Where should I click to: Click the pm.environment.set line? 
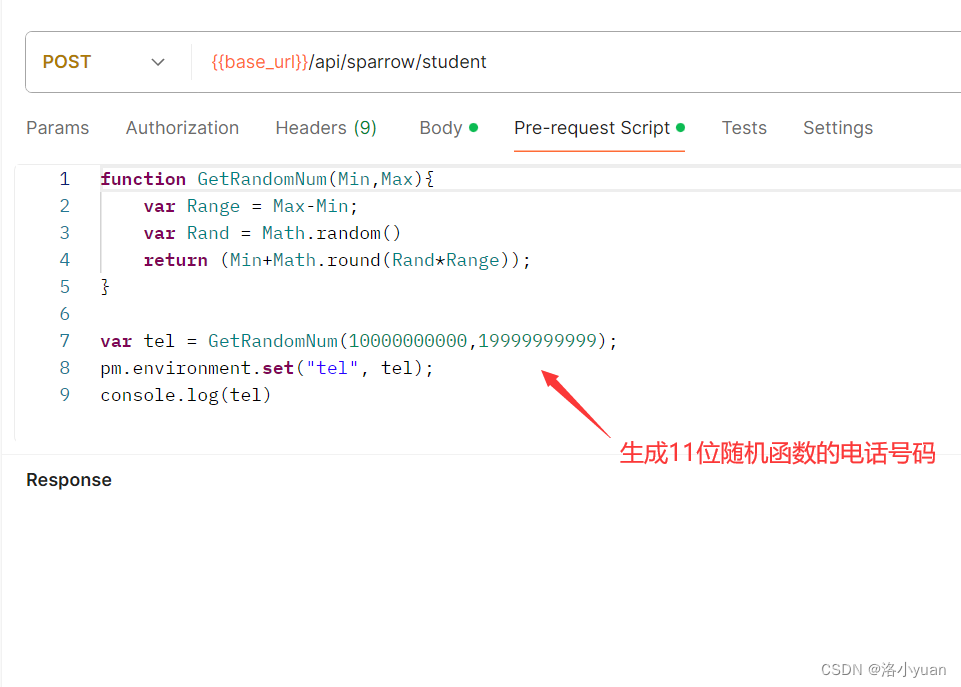[x=267, y=368]
